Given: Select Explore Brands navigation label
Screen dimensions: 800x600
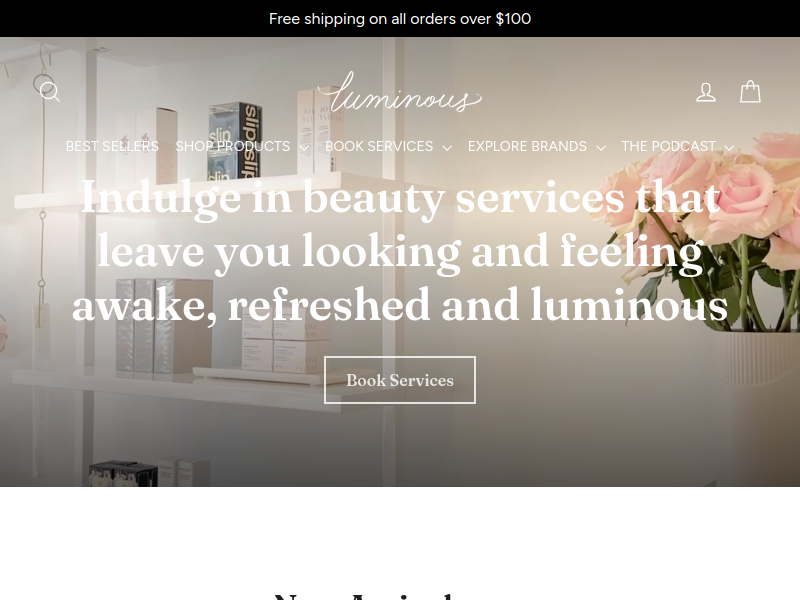Looking at the screenshot, I should (527, 146).
